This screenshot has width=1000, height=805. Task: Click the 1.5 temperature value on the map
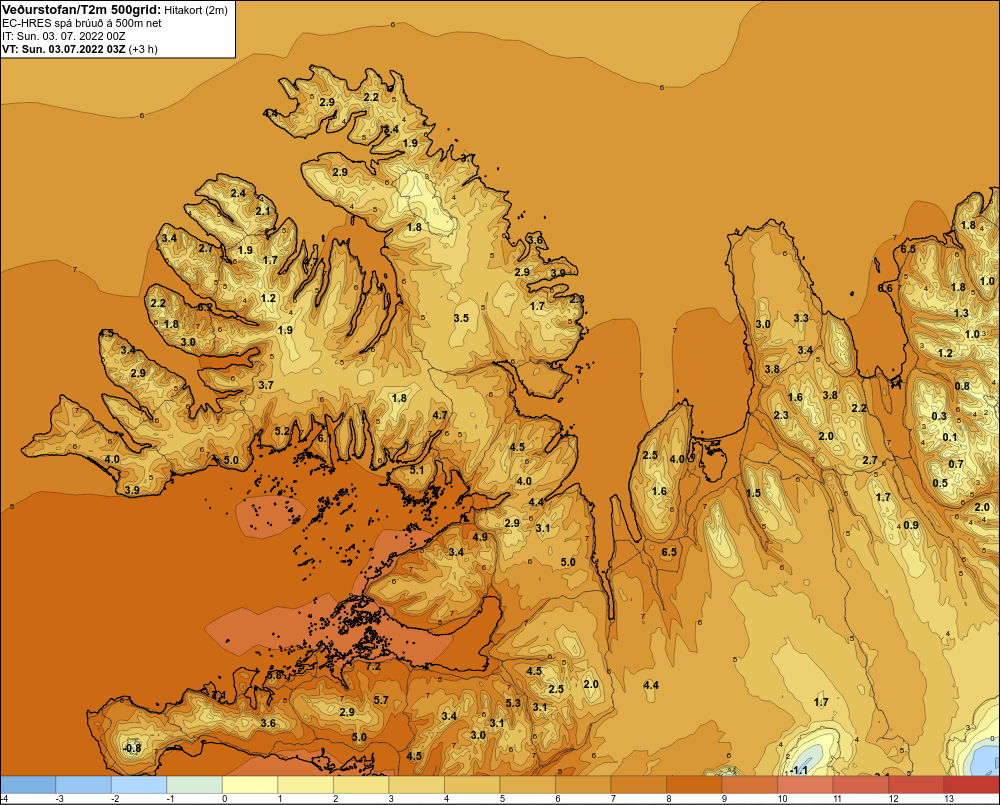click(753, 493)
